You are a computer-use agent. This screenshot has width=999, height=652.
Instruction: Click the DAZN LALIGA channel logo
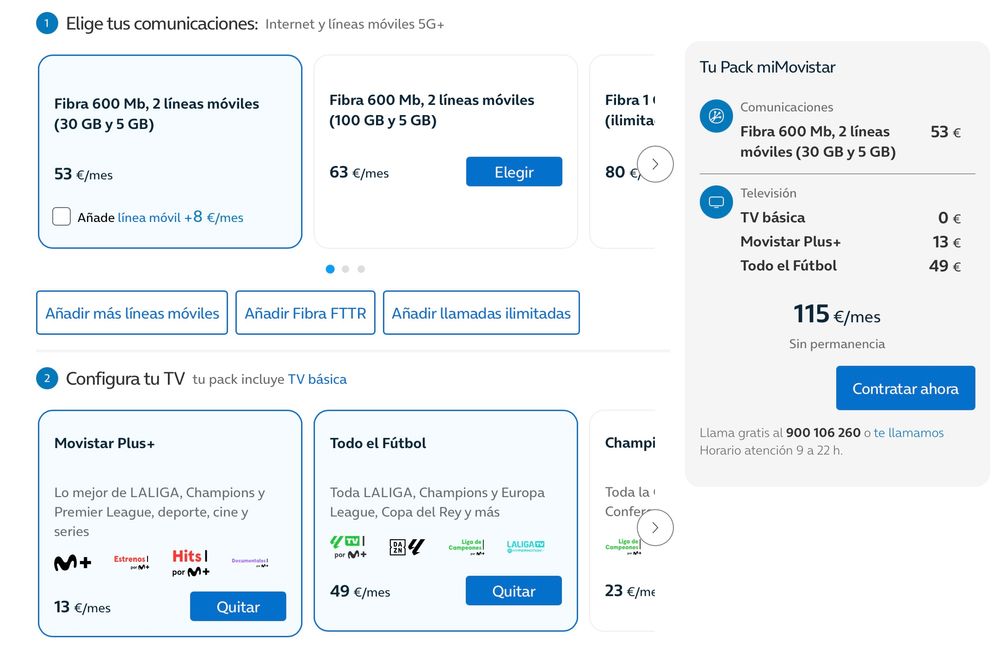coord(407,547)
